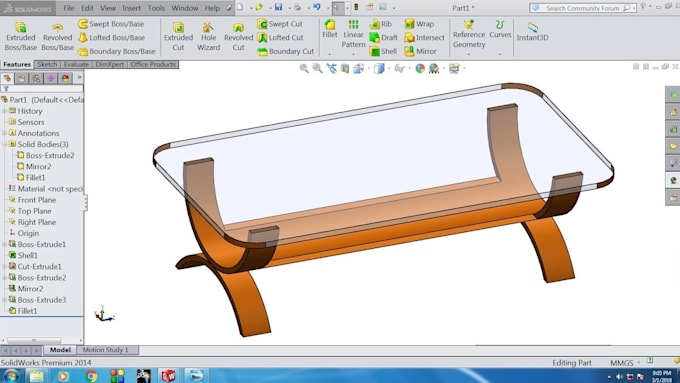Select the Extruded Boss/Base tool
The width and height of the screenshot is (680, 383).
click(20, 36)
